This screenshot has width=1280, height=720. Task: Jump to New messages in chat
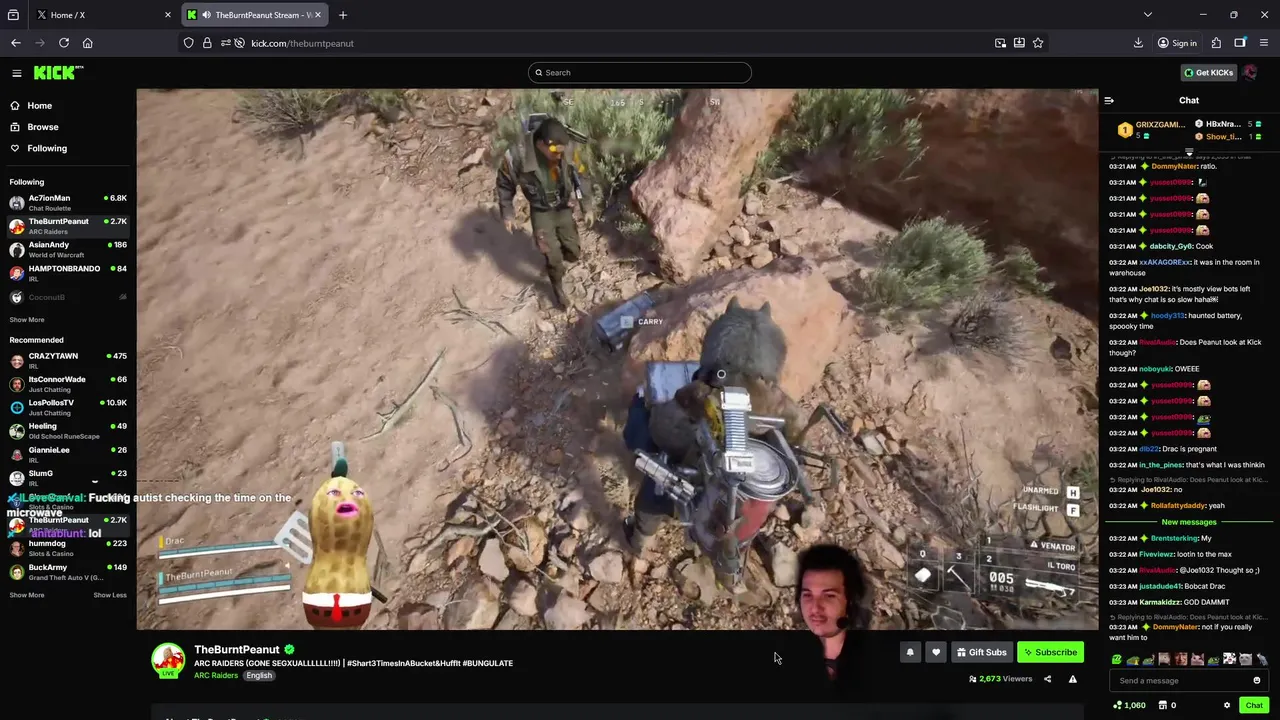[1189, 522]
